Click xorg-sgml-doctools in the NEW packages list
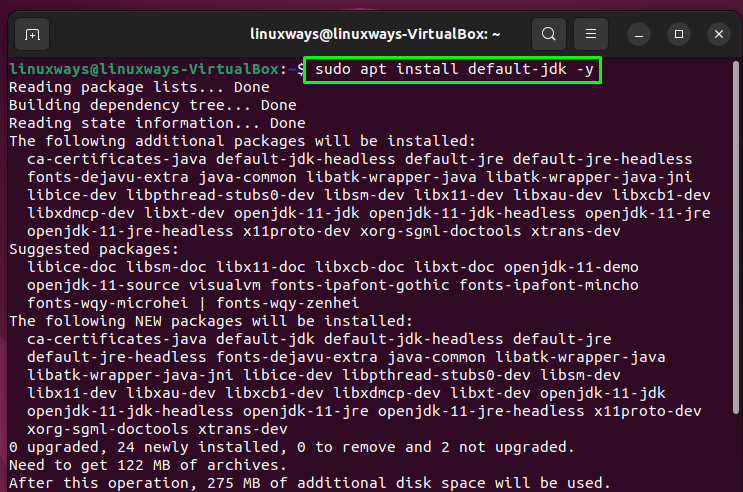Viewport: 743px width, 492px height. 108,429
